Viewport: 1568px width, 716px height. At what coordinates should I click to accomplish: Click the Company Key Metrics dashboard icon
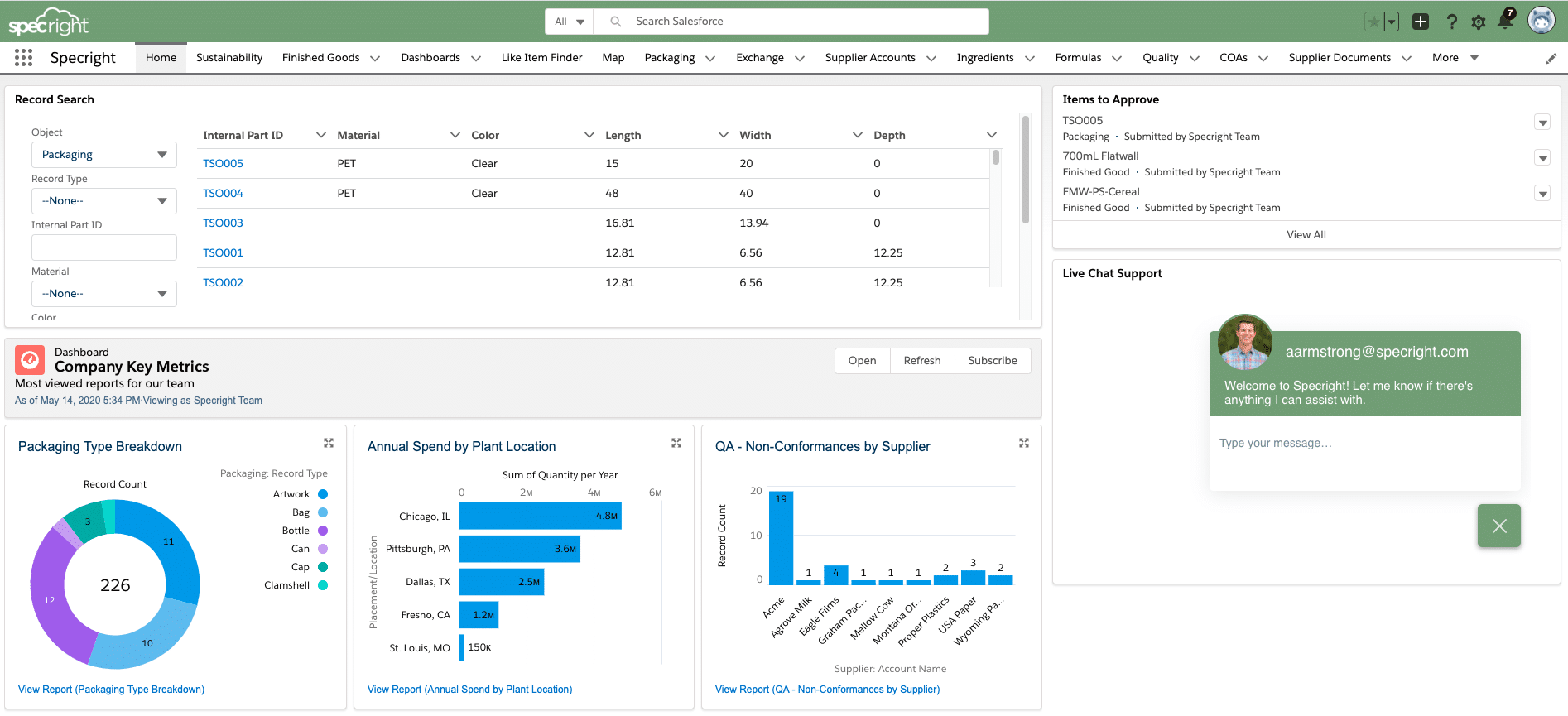click(x=30, y=360)
